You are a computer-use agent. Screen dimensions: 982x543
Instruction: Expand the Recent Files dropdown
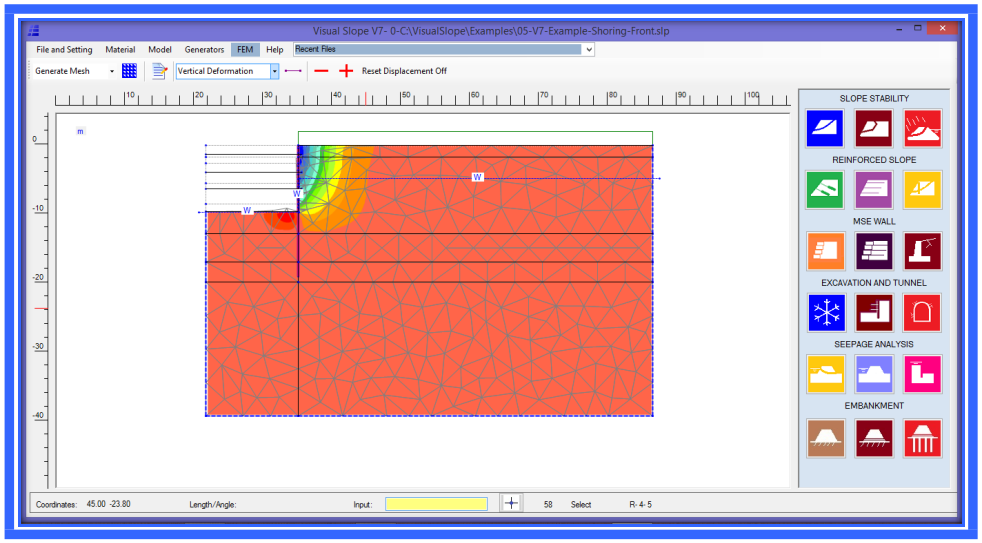[589, 49]
